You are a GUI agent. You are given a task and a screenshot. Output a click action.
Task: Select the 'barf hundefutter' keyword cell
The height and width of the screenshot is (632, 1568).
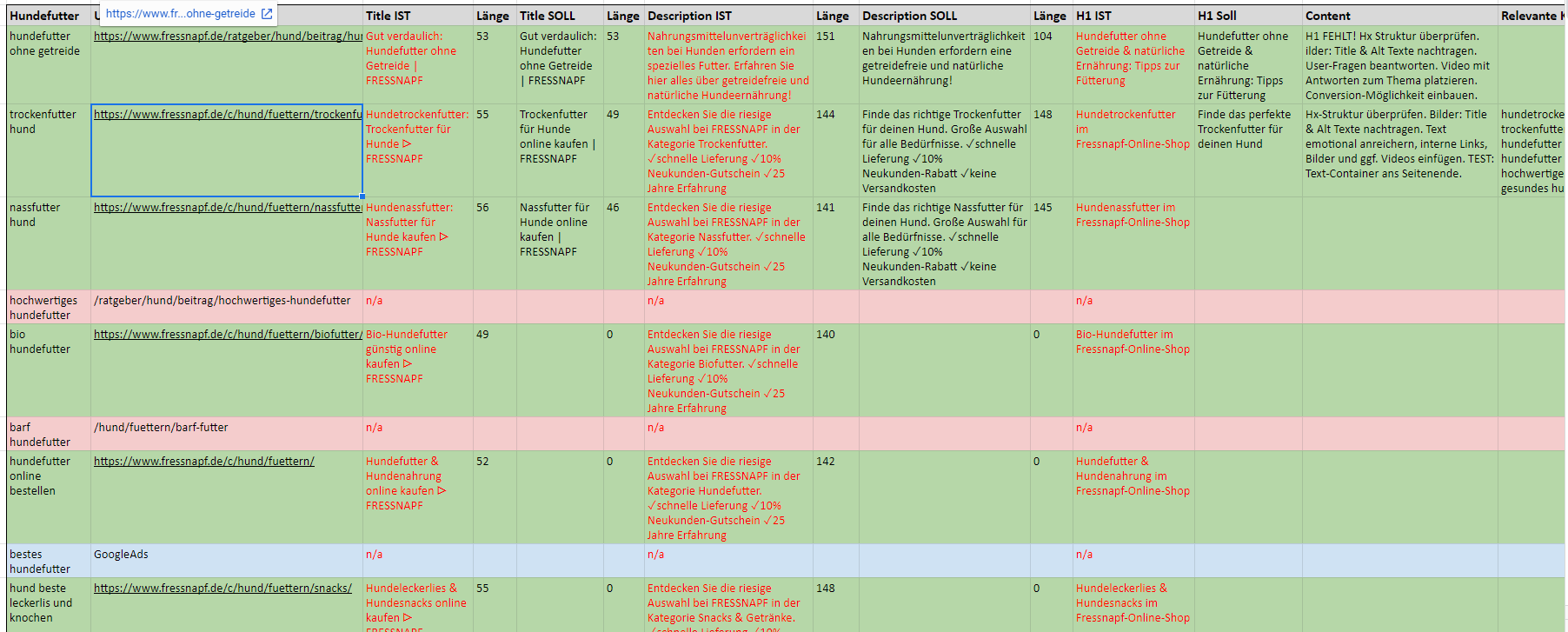point(49,435)
